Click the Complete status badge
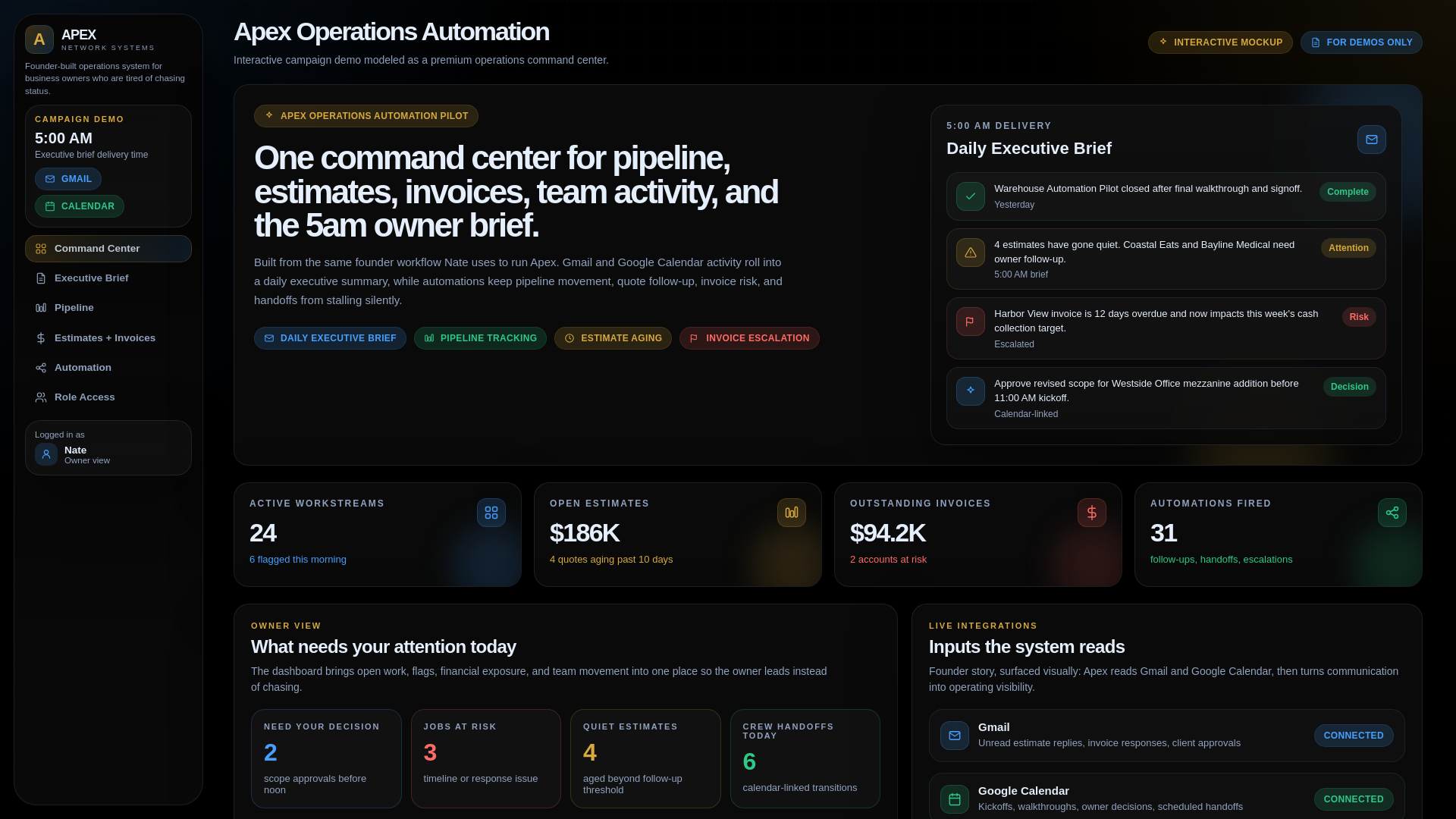1456x819 pixels. (x=1348, y=192)
